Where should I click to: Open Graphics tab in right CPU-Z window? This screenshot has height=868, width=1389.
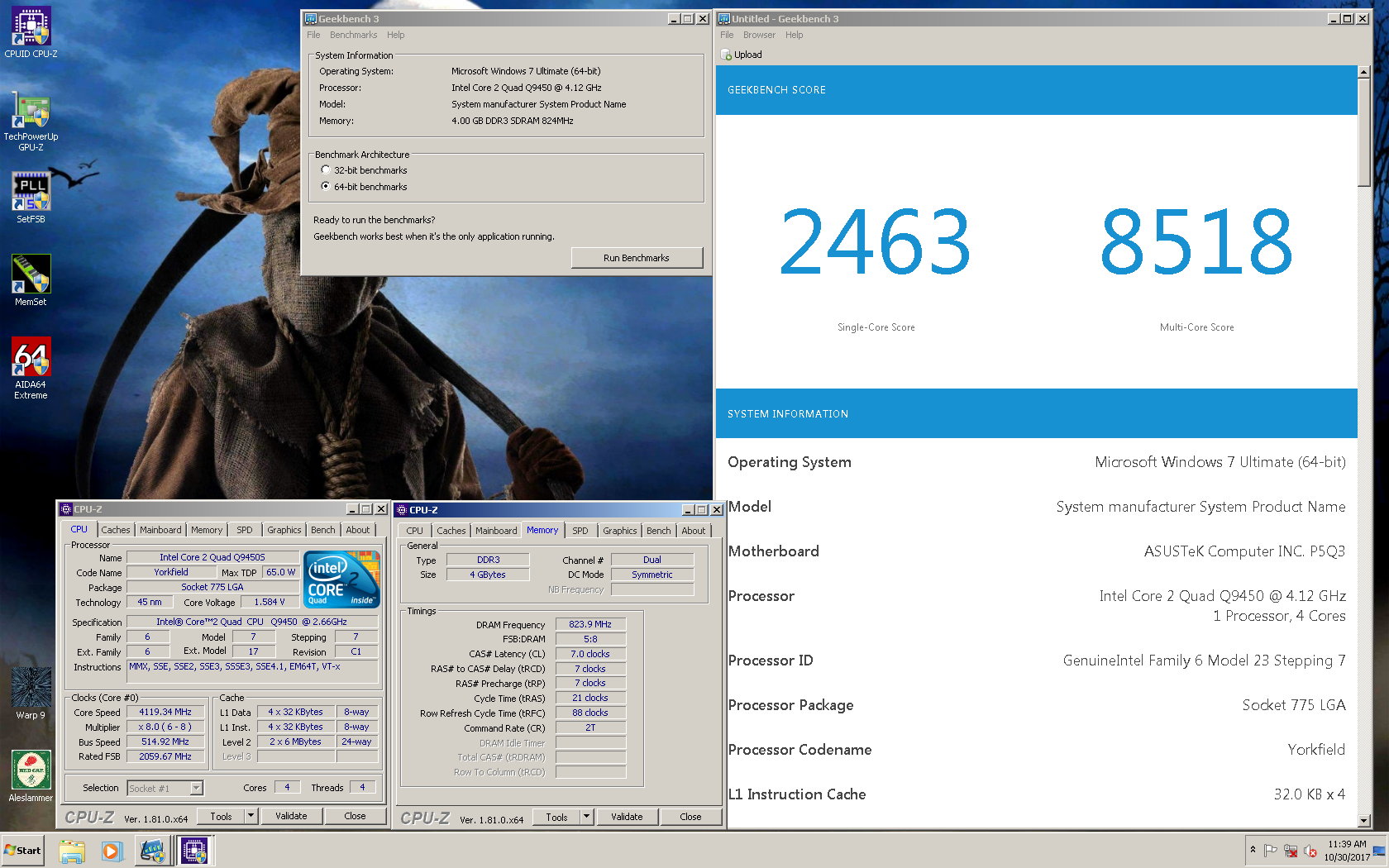tap(620, 531)
